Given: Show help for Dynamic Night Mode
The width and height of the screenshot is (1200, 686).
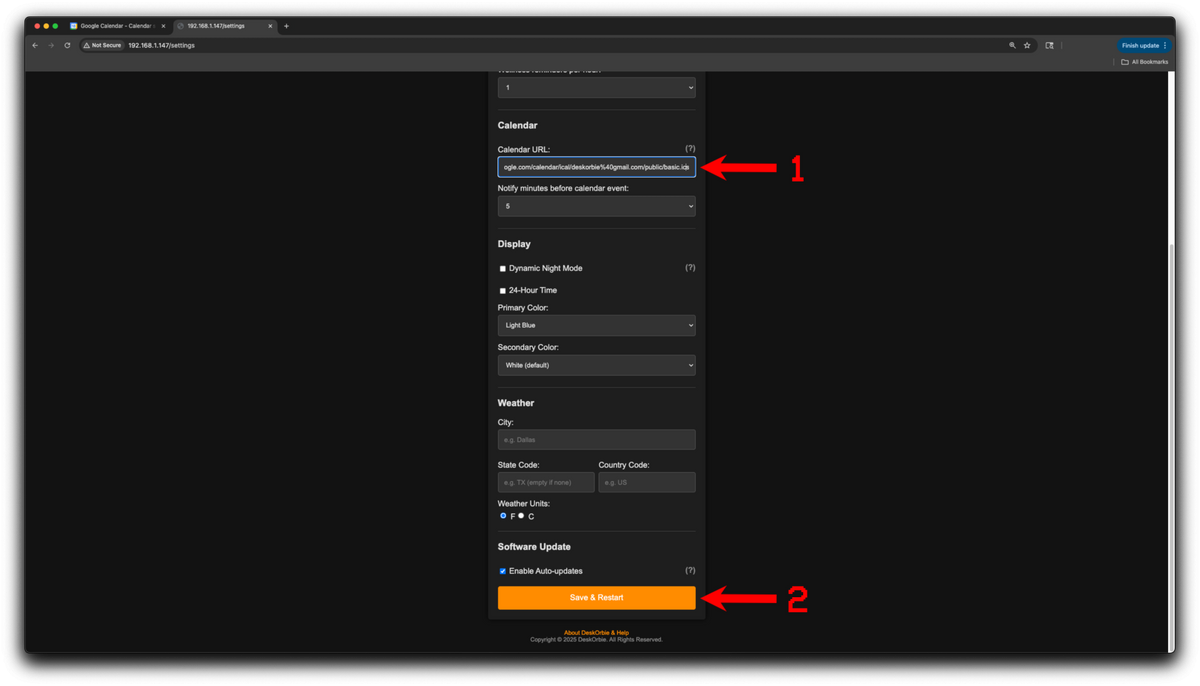Looking at the screenshot, I should [690, 268].
